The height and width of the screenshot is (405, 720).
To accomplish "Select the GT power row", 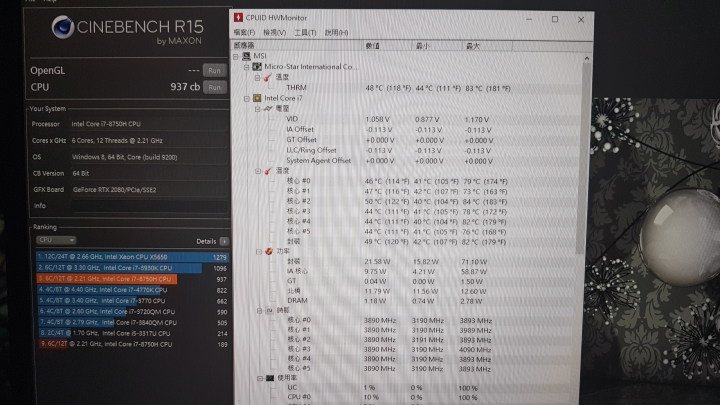I will 383,281.
